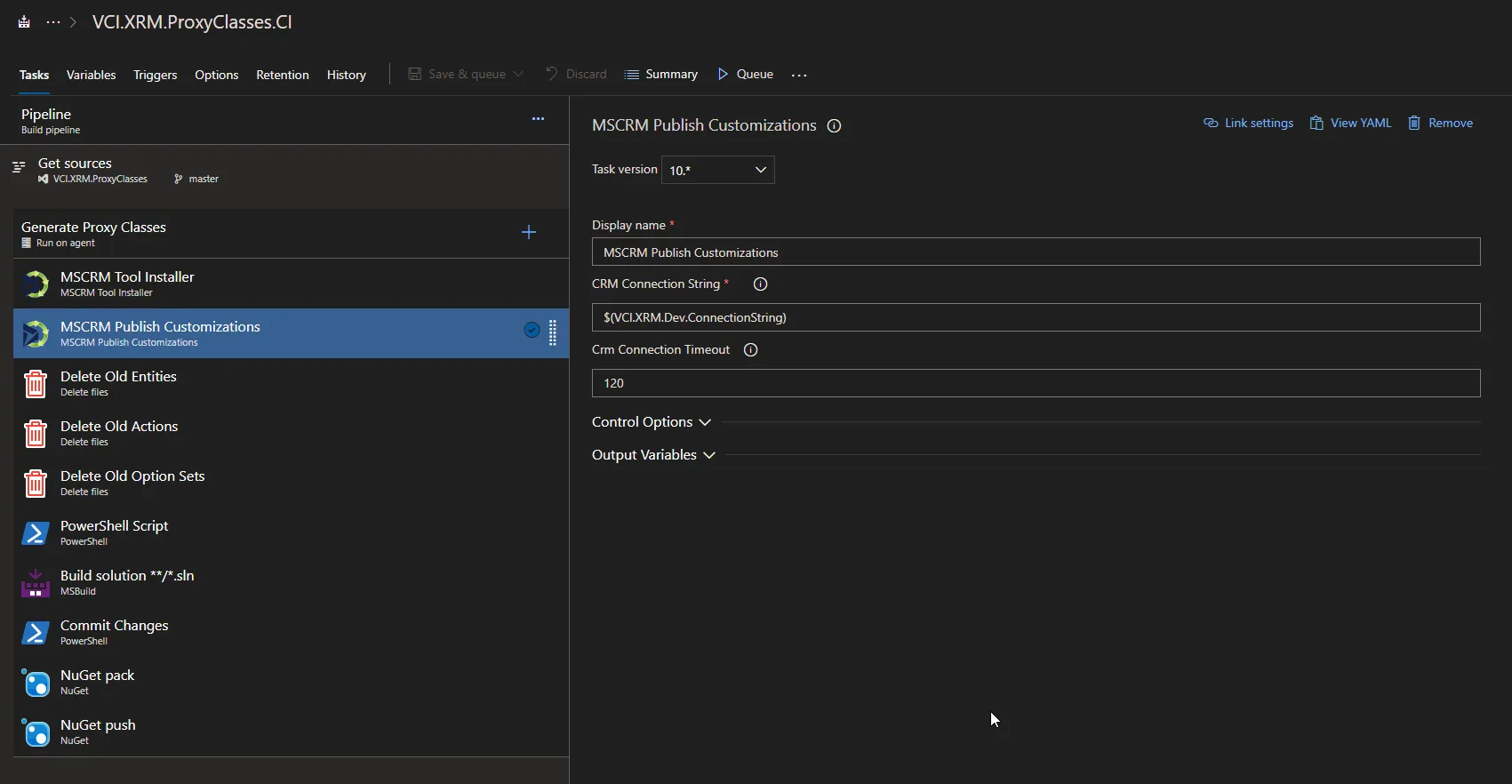Click the info icon beside the task title
Screen dimensions: 1512x784
tap(834, 126)
